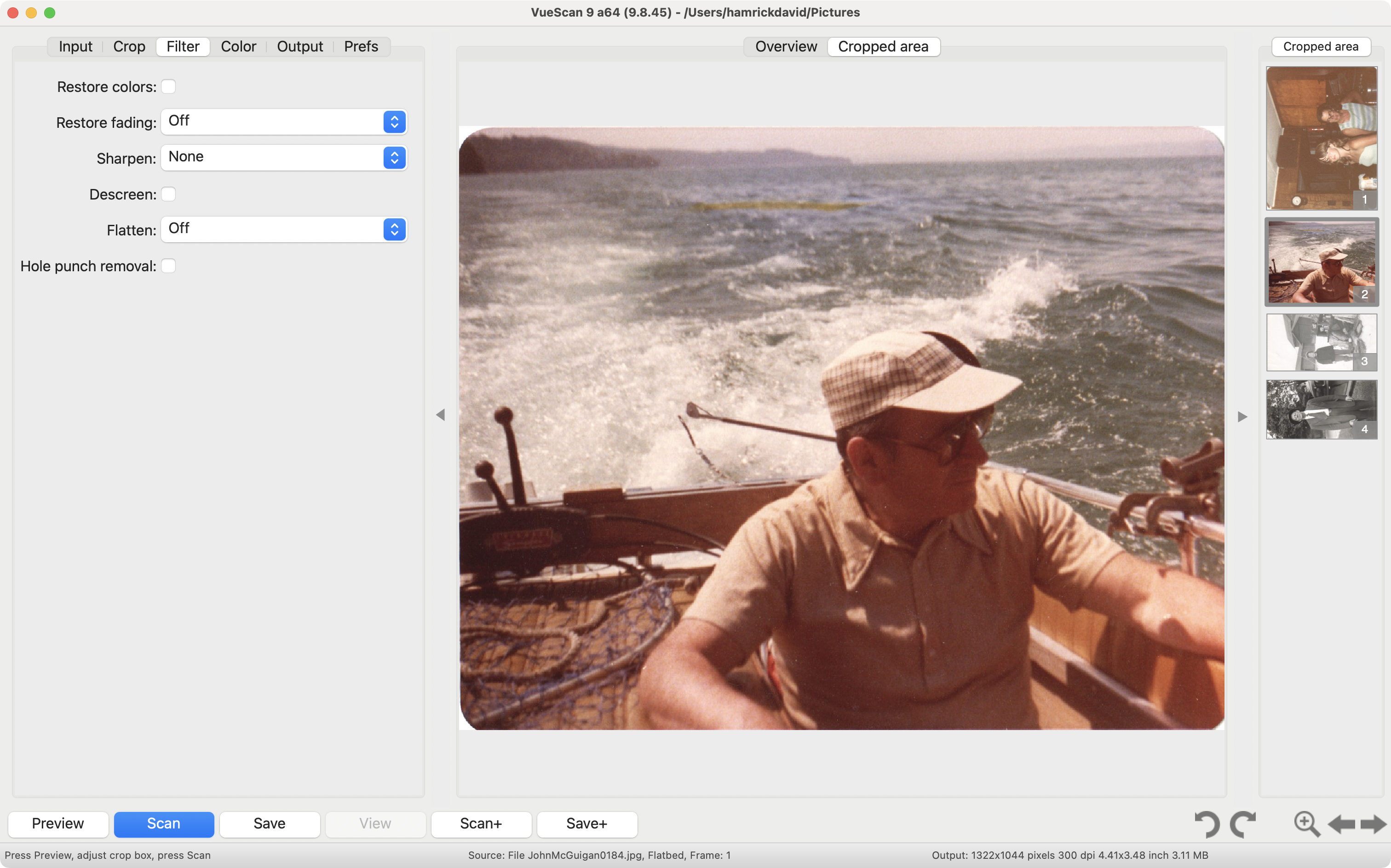Select thumbnail 3 in the Cropped area panel
Viewport: 1391px width, 868px height.
tap(1321, 342)
